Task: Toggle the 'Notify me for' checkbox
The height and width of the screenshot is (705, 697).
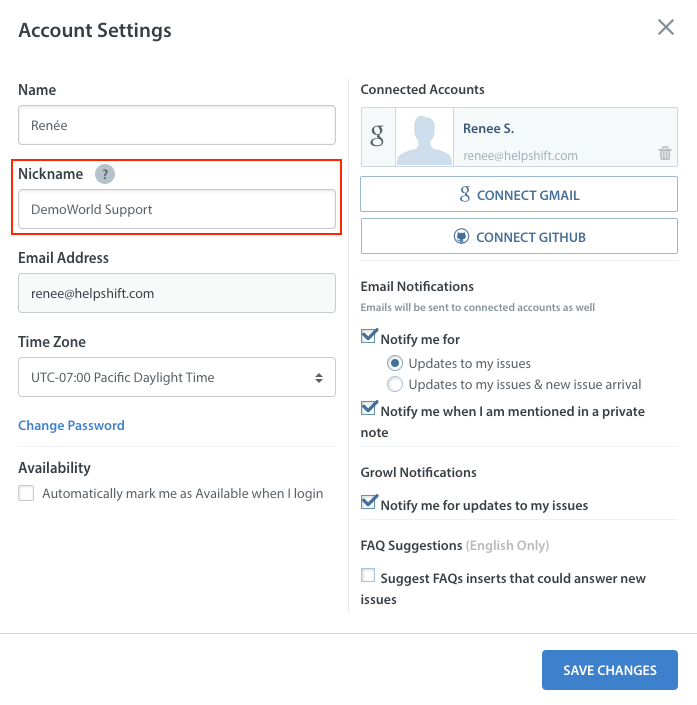Action: [x=369, y=338]
